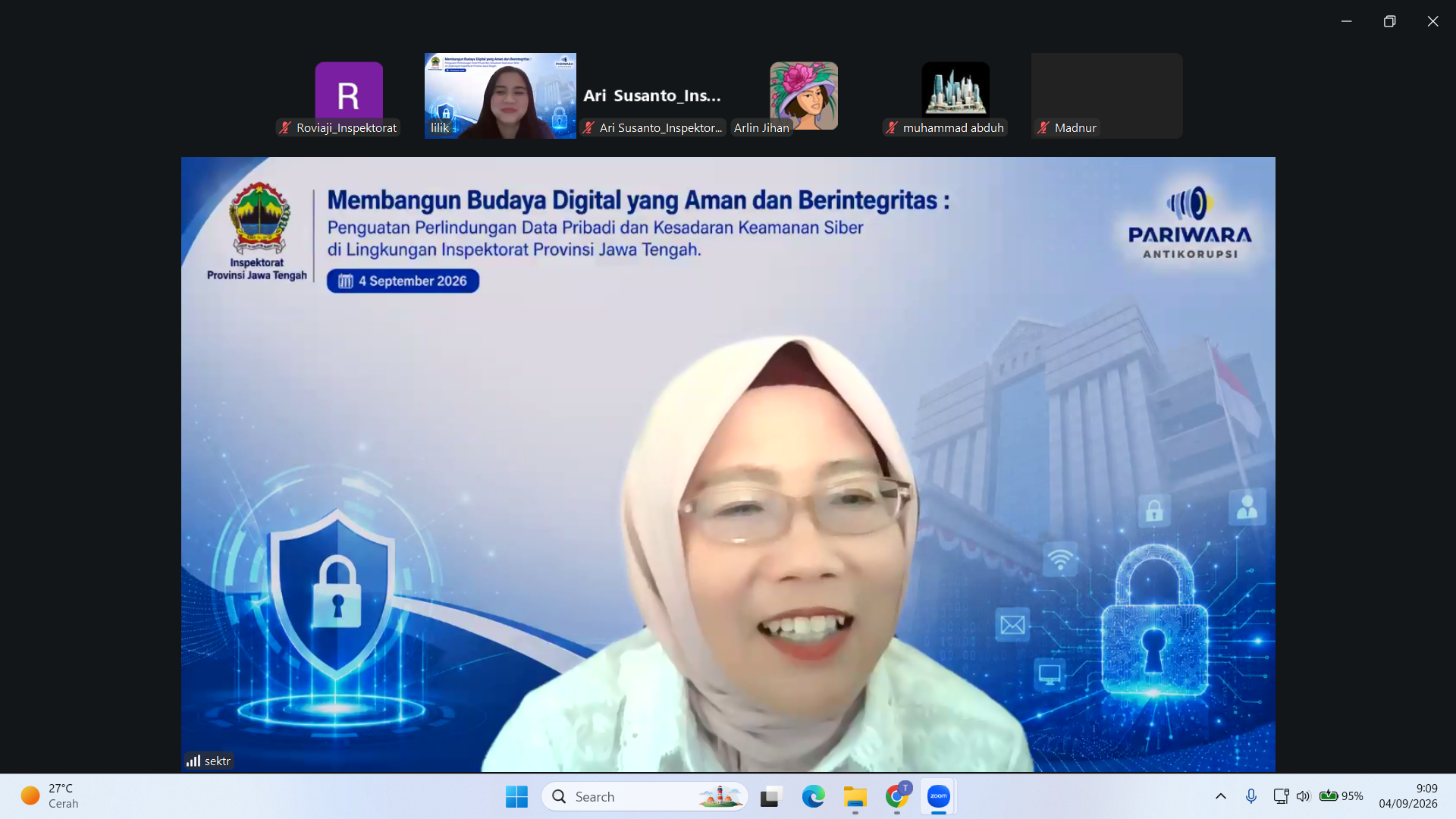Switch to Zoom app in taskbar
1456x819 pixels.
[x=939, y=796]
